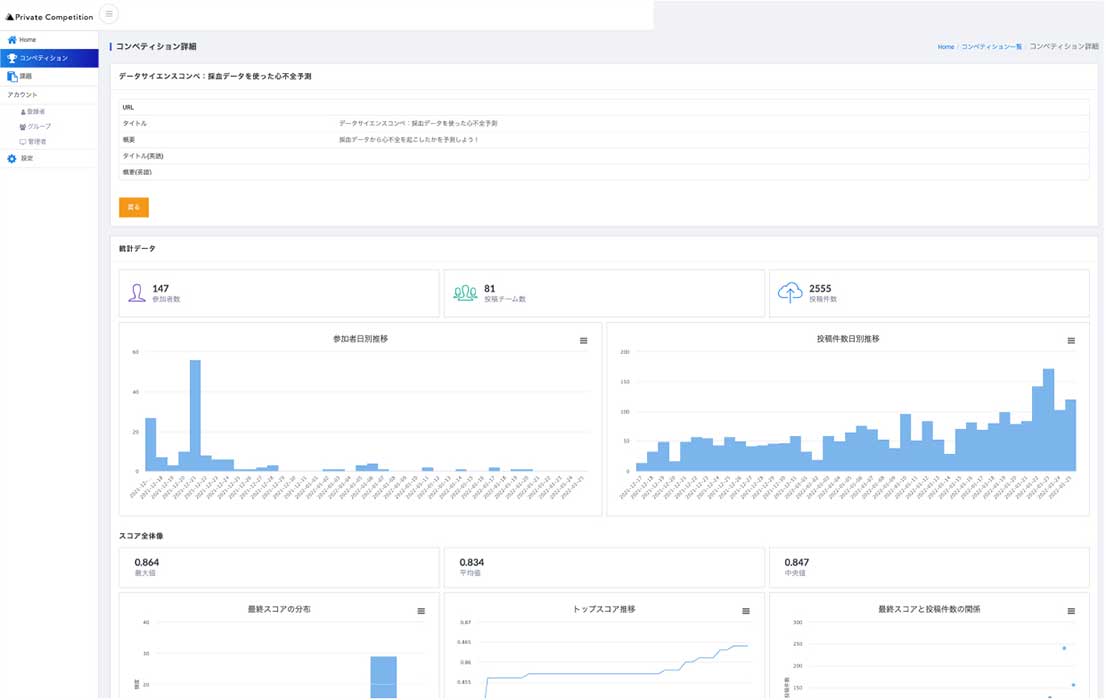Open the 最終スコアの分布 chart menu

tap(421, 611)
